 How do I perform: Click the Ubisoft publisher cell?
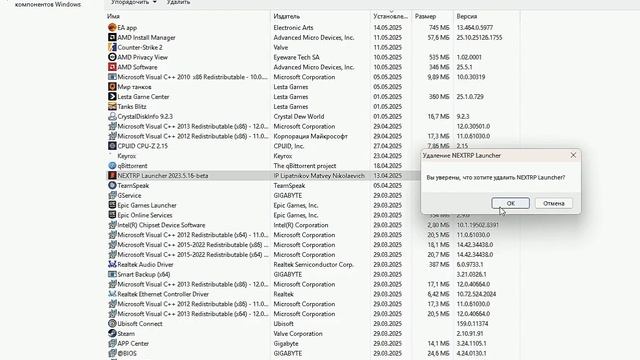point(283,324)
